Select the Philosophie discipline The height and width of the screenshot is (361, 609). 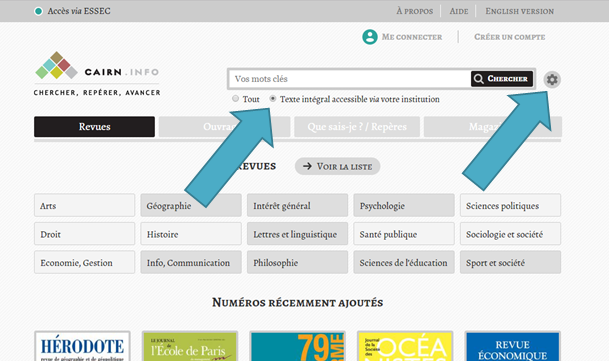[297, 262]
